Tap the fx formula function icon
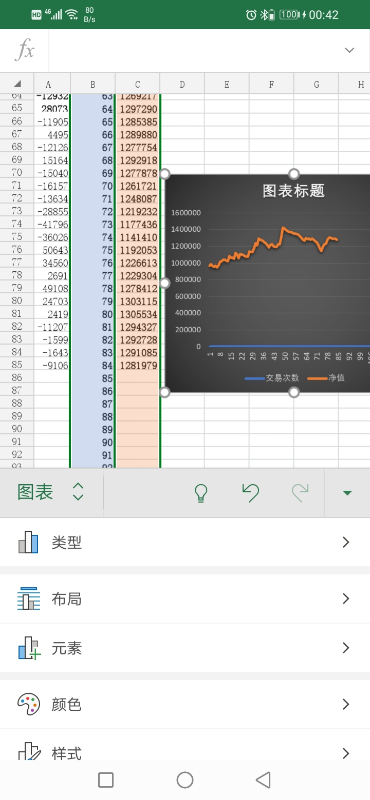This screenshot has height=800, width=370. [x=24, y=51]
